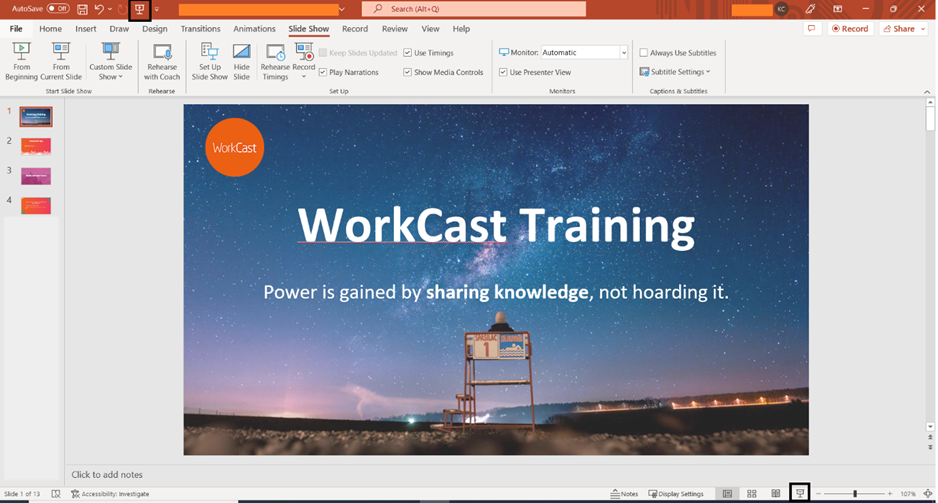
Task: Start slide show From Current Slide
Action: tap(61, 61)
